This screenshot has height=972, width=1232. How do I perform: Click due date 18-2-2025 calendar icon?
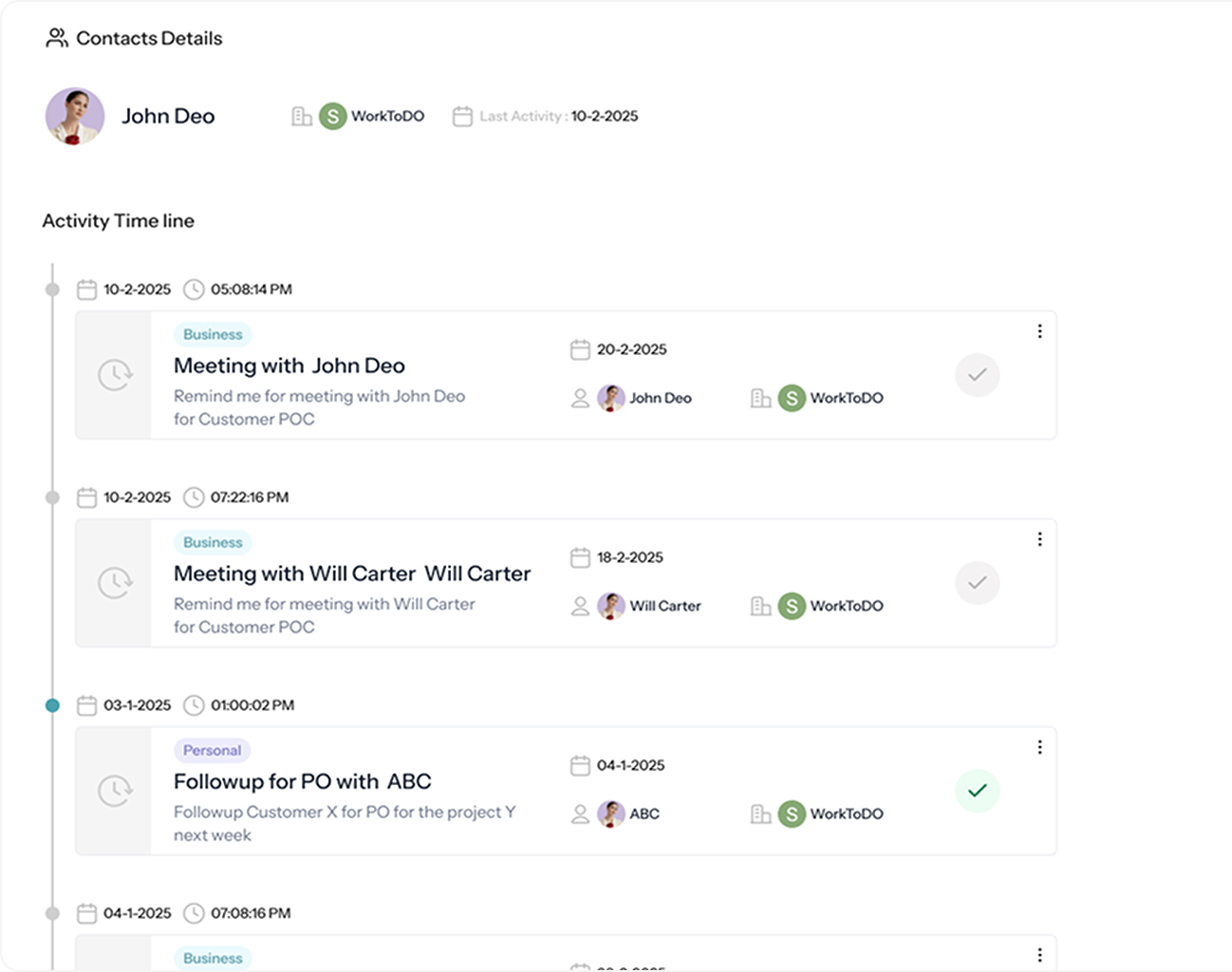tap(580, 557)
